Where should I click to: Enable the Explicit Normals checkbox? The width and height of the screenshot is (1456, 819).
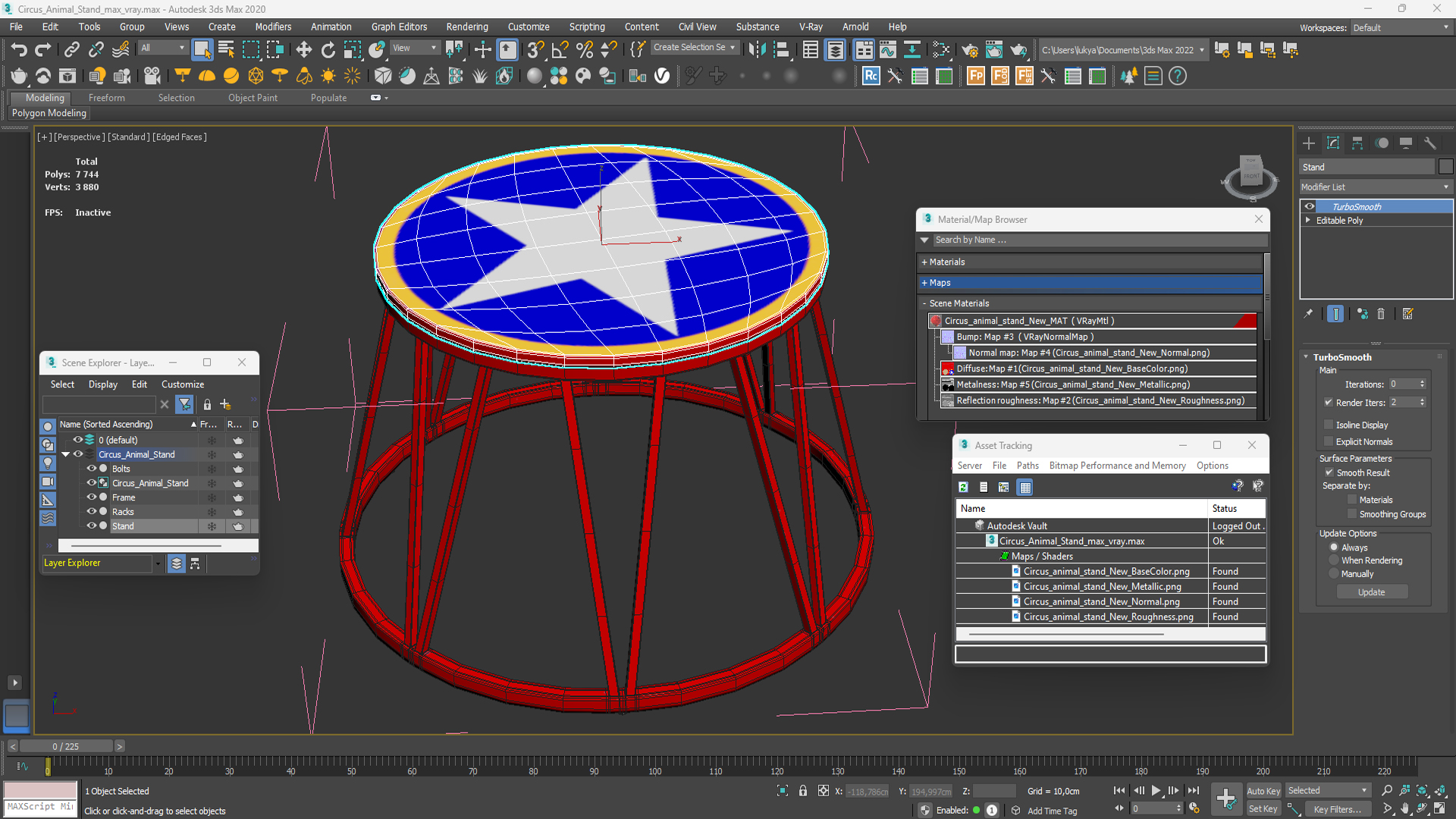[x=1329, y=441]
